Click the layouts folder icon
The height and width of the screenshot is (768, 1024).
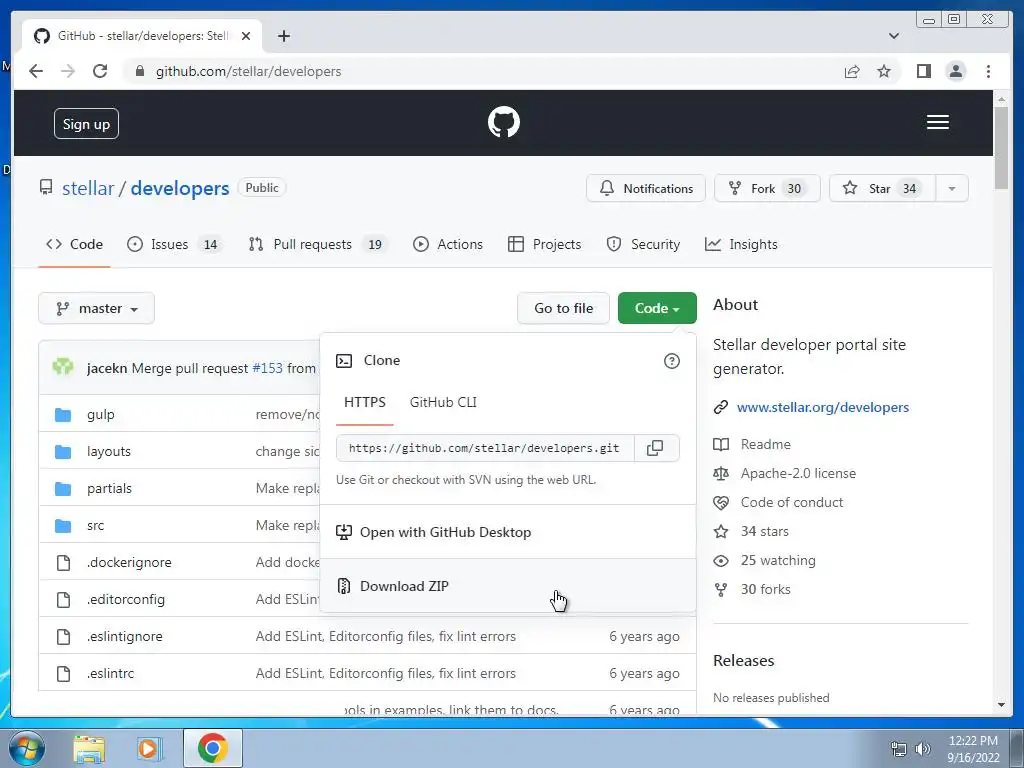point(63,451)
